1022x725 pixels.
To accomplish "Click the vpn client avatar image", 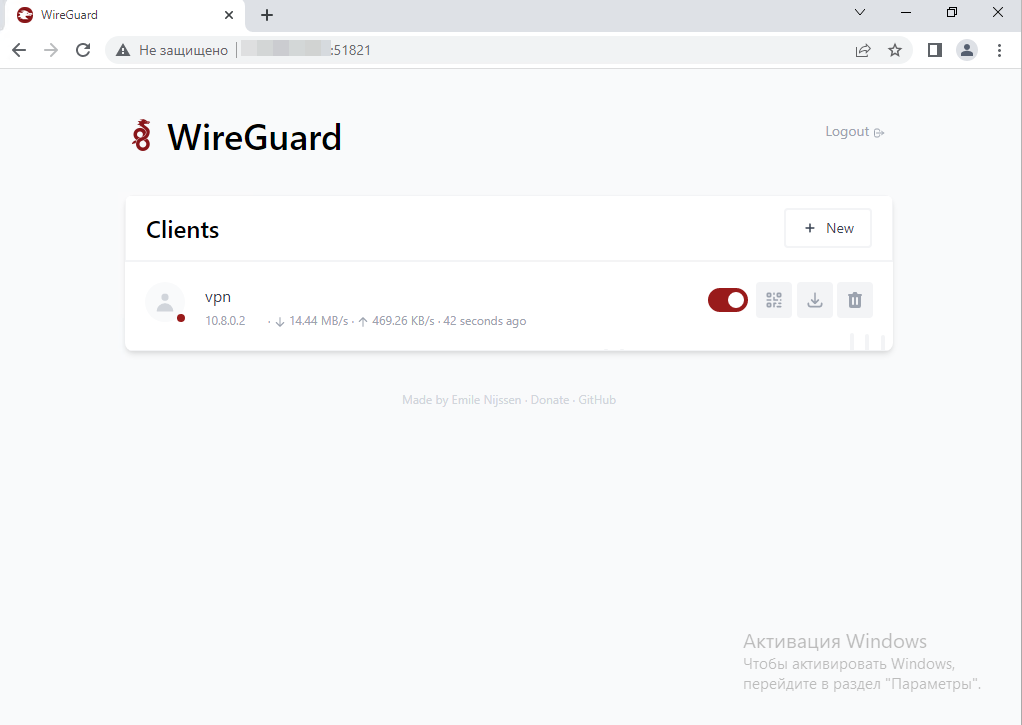I will [x=165, y=301].
